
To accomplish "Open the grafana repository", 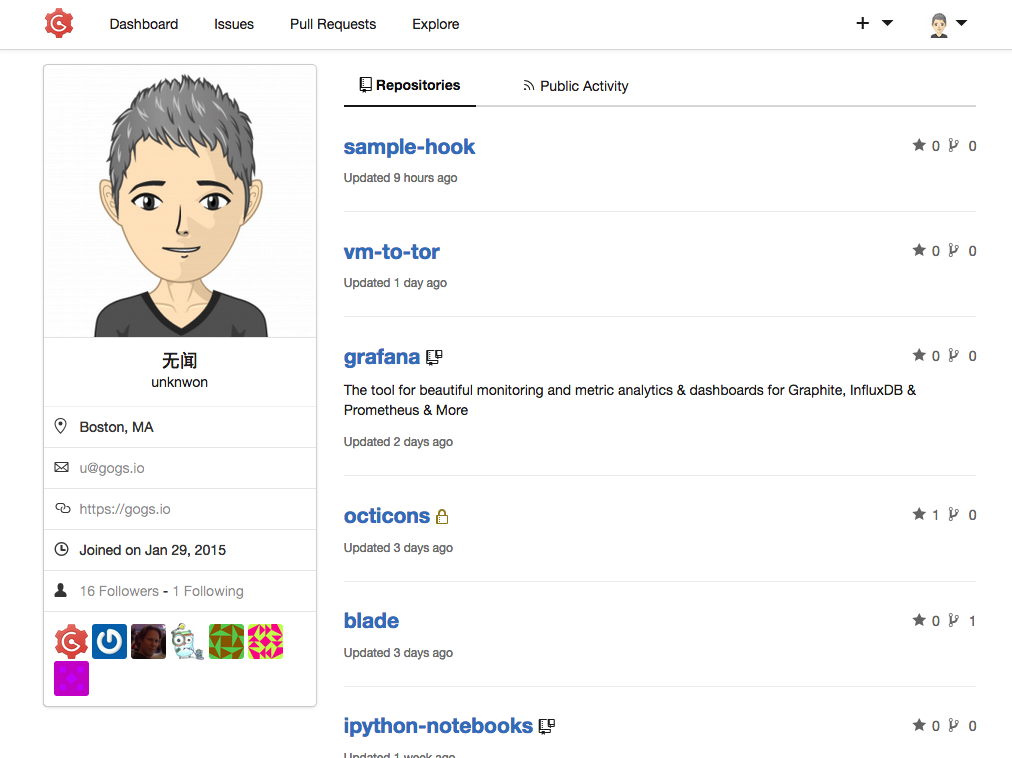I will [x=381, y=356].
